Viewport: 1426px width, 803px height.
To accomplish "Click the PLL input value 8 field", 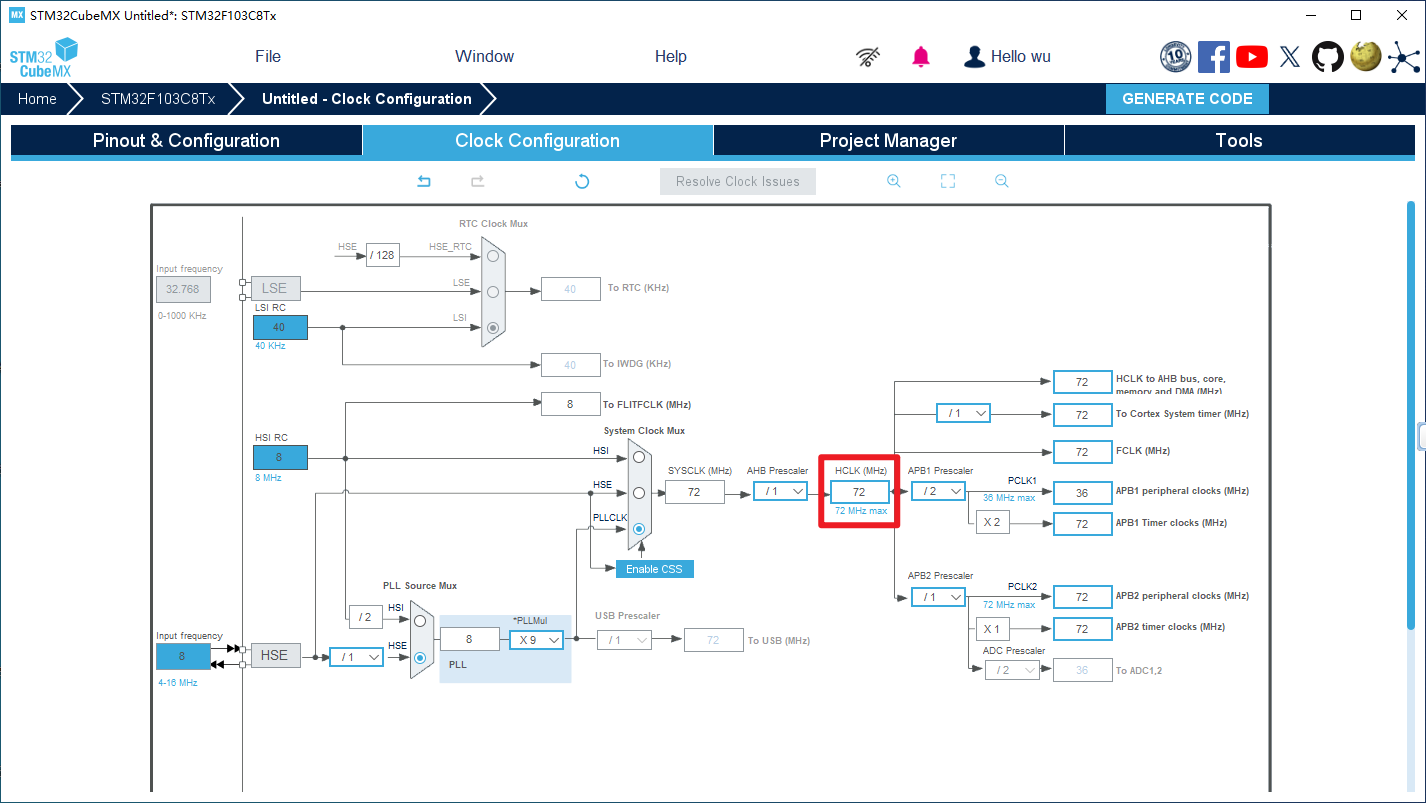I will 470,640.
